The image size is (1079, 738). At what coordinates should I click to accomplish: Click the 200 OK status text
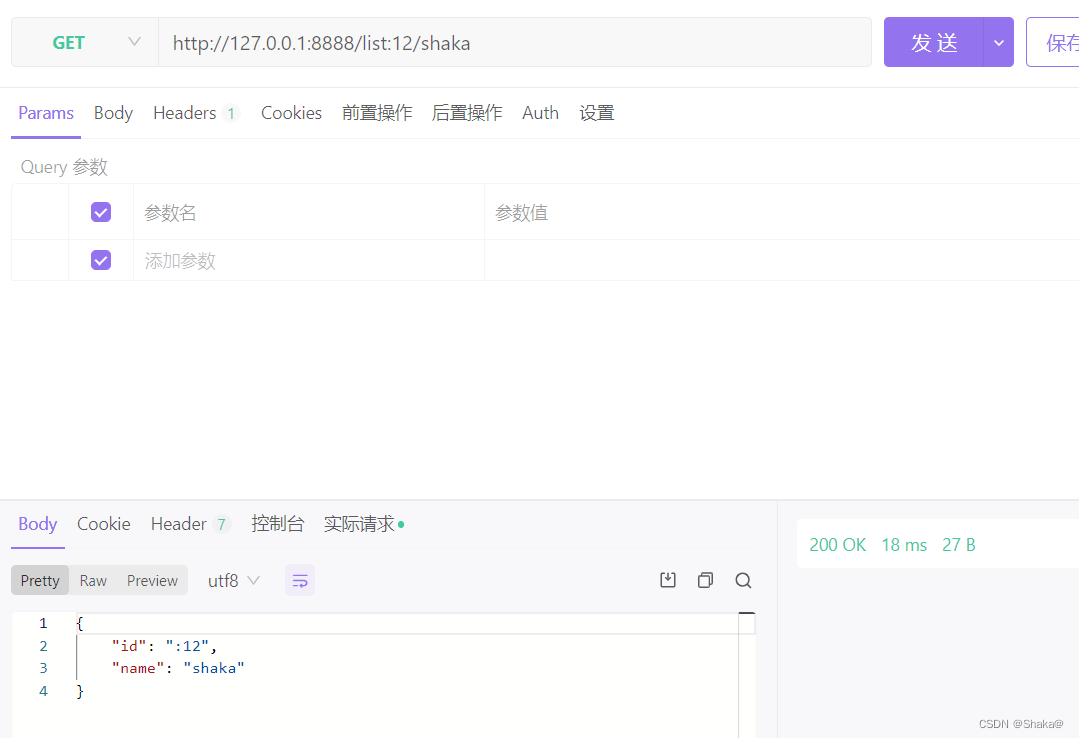tap(837, 545)
